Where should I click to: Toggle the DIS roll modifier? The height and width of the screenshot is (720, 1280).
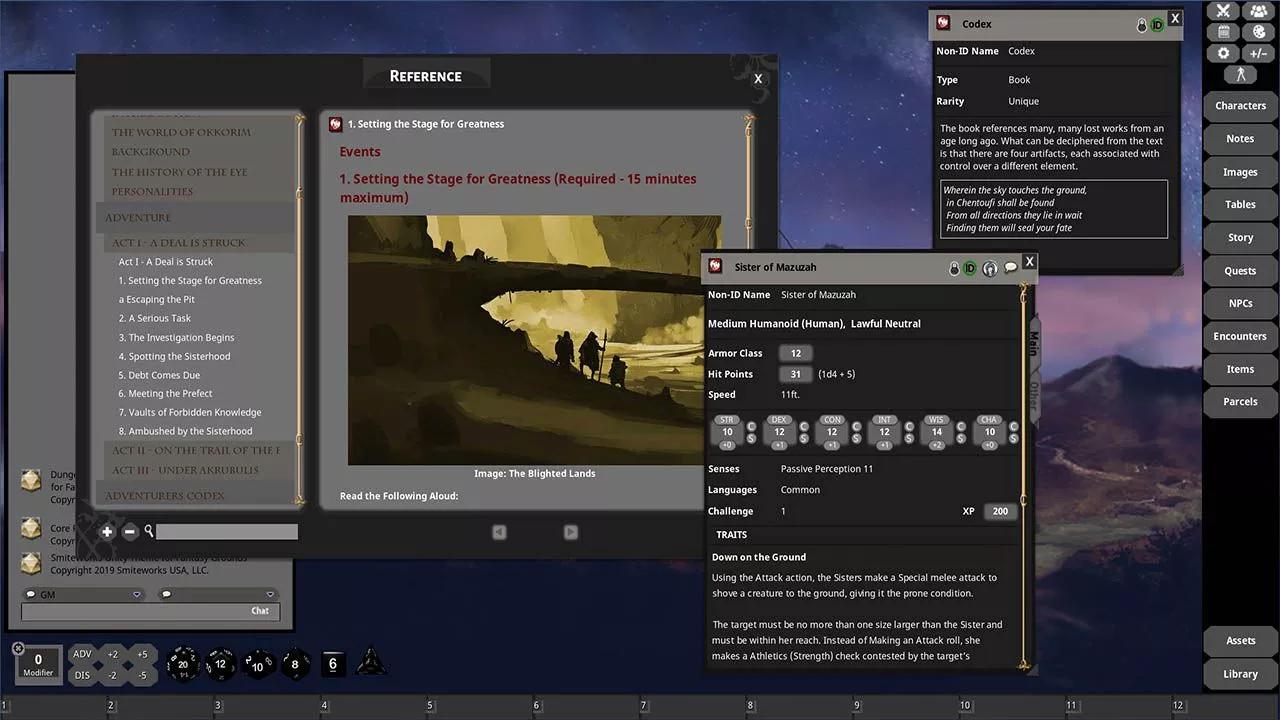(82, 675)
